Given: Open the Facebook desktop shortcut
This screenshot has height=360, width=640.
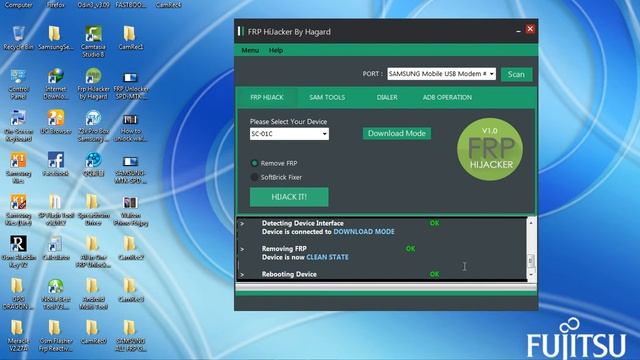Looking at the screenshot, I should coord(56,164).
